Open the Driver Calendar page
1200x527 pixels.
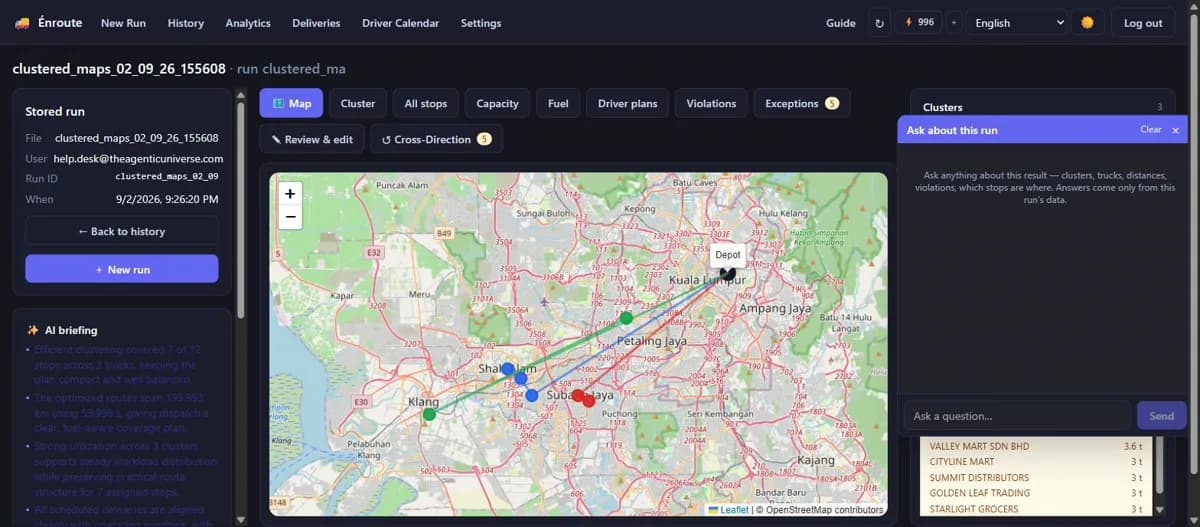point(400,23)
